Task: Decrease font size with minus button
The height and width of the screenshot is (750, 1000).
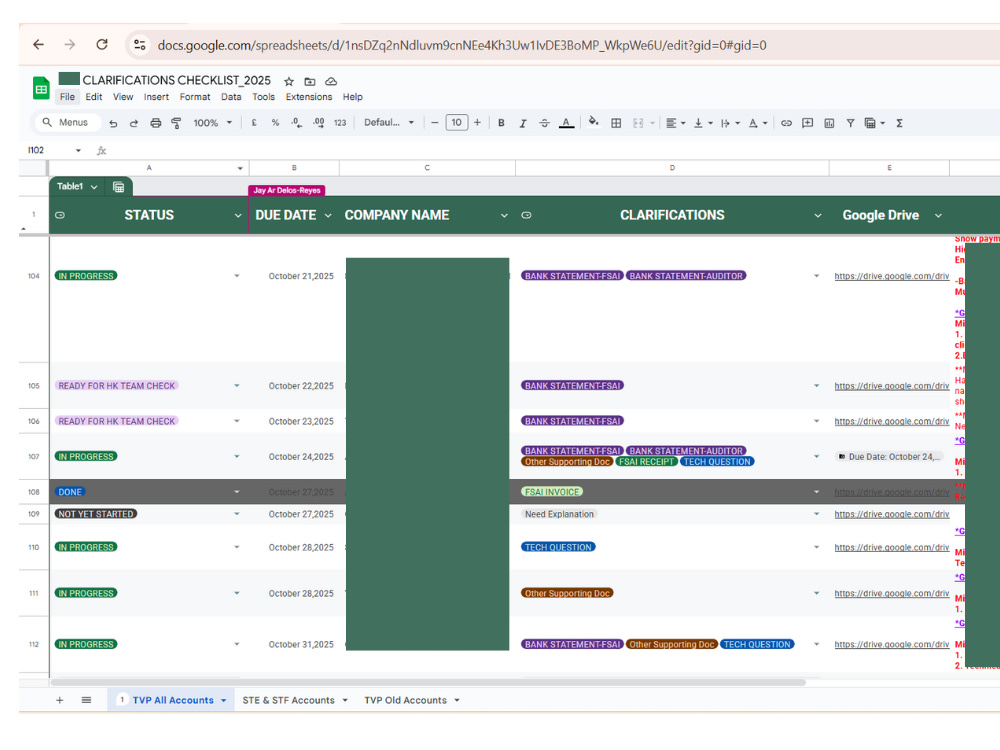Action: click(x=434, y=123)
